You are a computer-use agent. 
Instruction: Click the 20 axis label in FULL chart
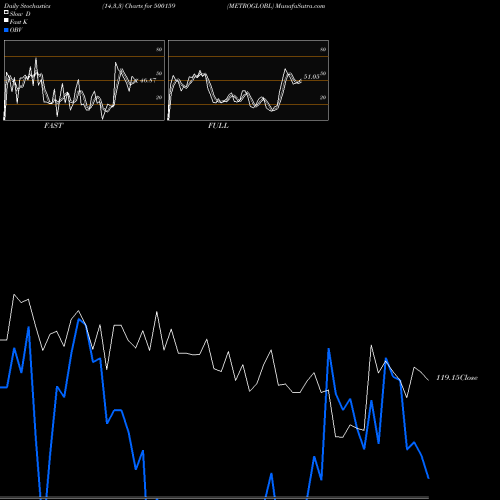point(323,97)
